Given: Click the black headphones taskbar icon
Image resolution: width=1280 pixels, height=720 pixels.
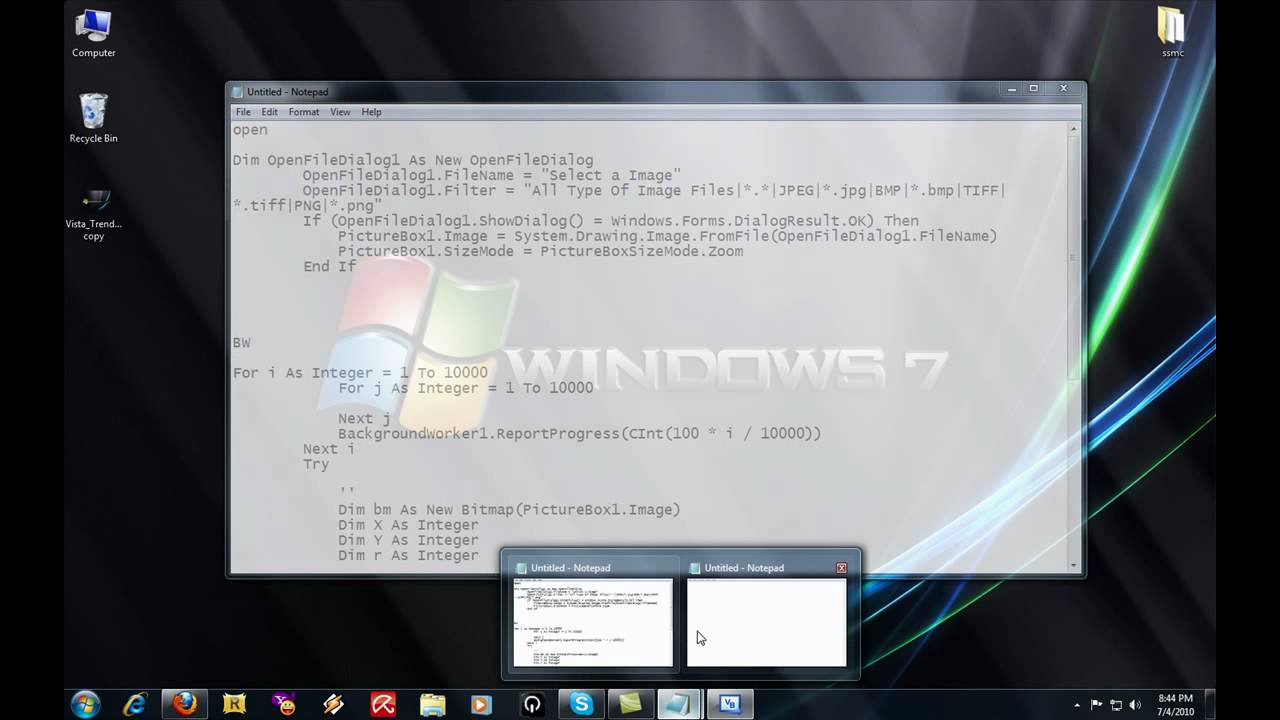Looking at the screenshot, I should [x=532, y=705].
